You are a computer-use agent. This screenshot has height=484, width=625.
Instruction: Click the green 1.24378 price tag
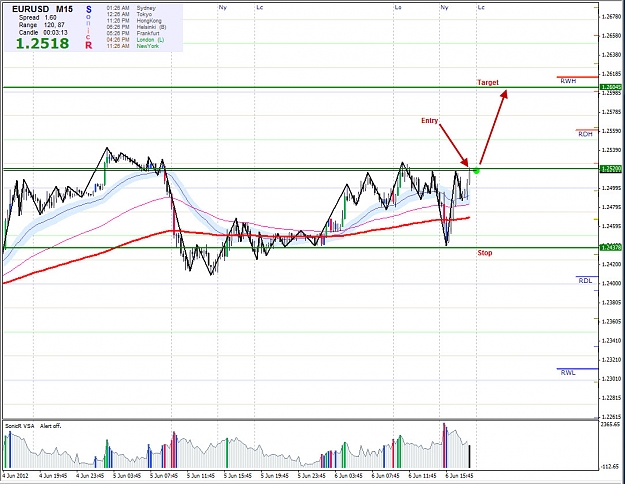(x=611, y=248)
